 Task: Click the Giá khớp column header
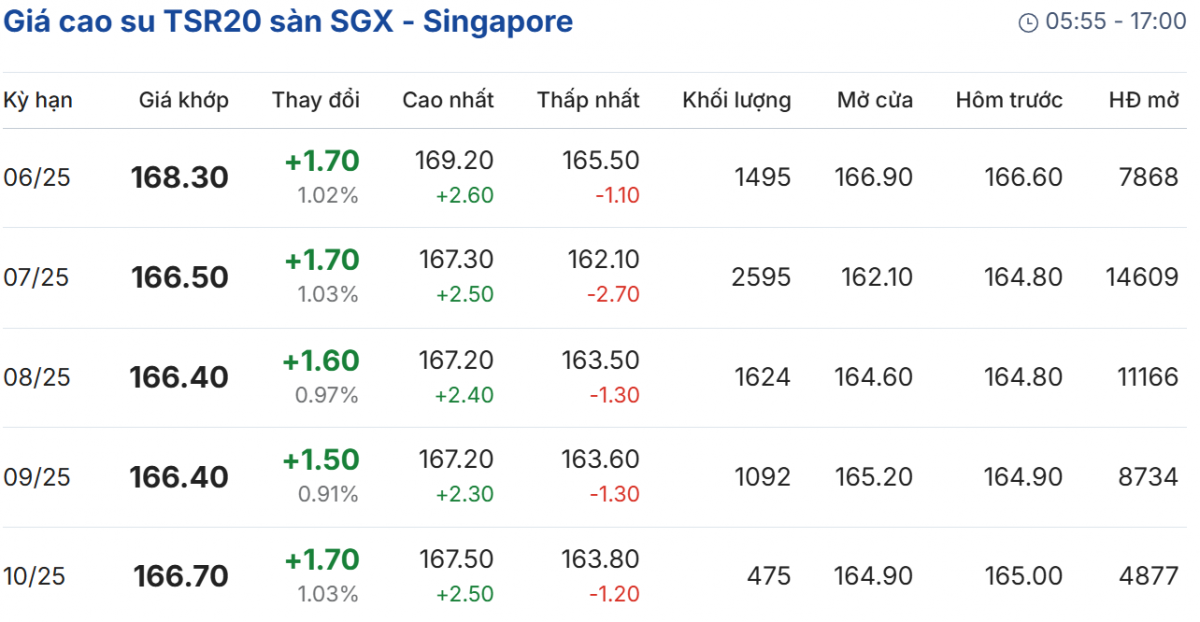[183, 100]
